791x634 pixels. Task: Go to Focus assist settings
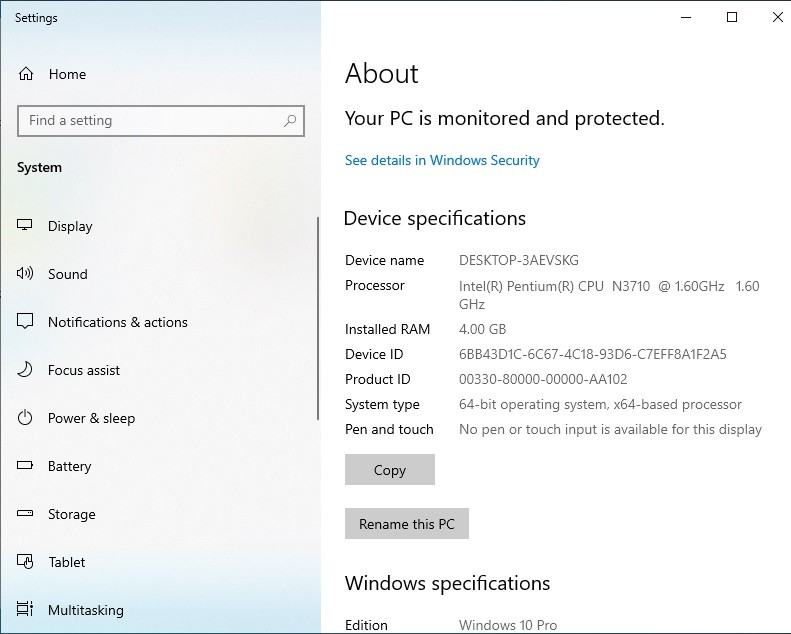(x=84, y=370)
